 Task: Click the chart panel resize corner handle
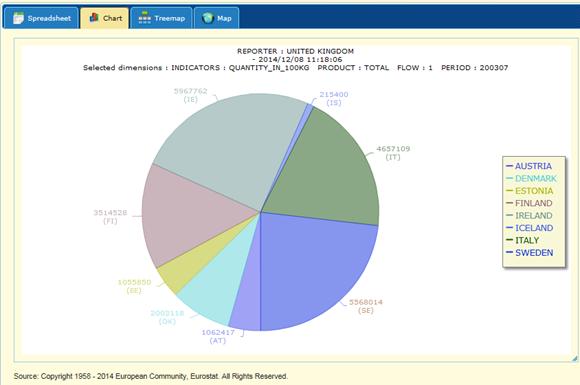coord(574,358)
